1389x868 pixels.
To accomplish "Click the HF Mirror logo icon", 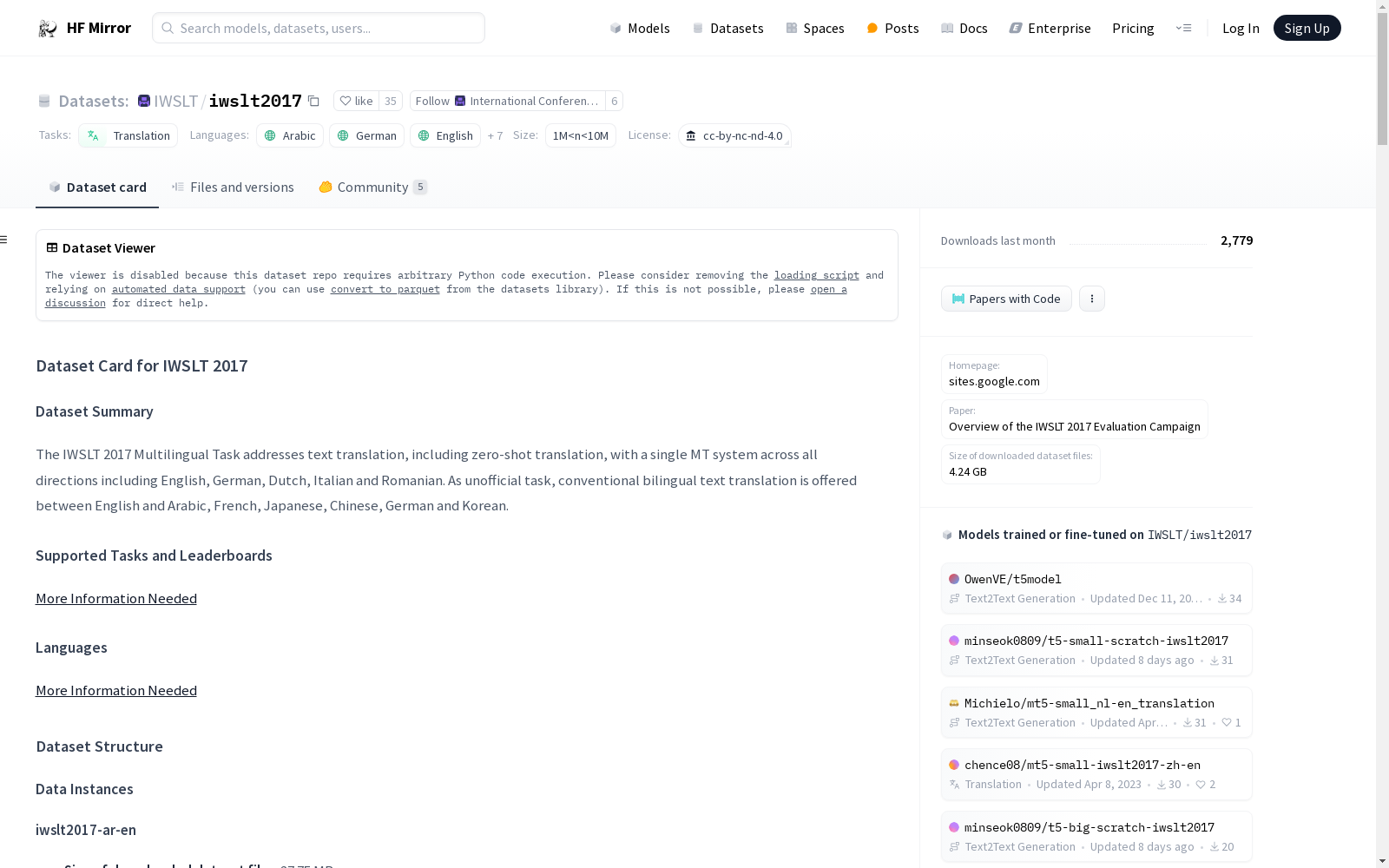I will tap(48, 29).
